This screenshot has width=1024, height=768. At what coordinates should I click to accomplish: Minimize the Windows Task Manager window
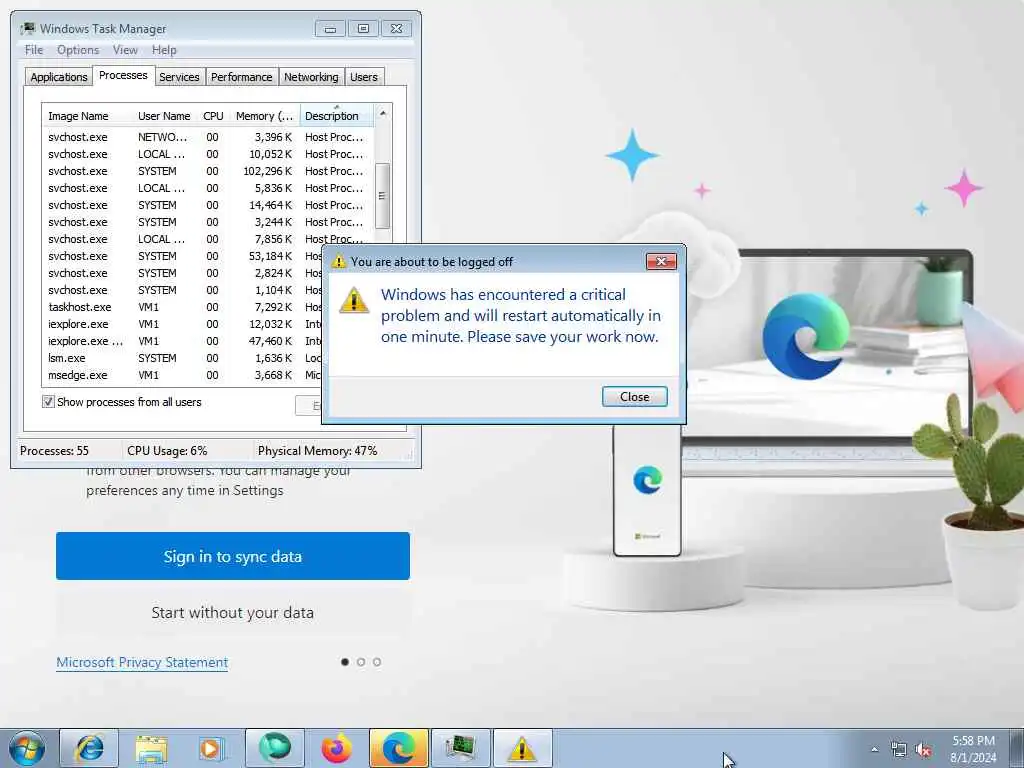pos(330,29)
